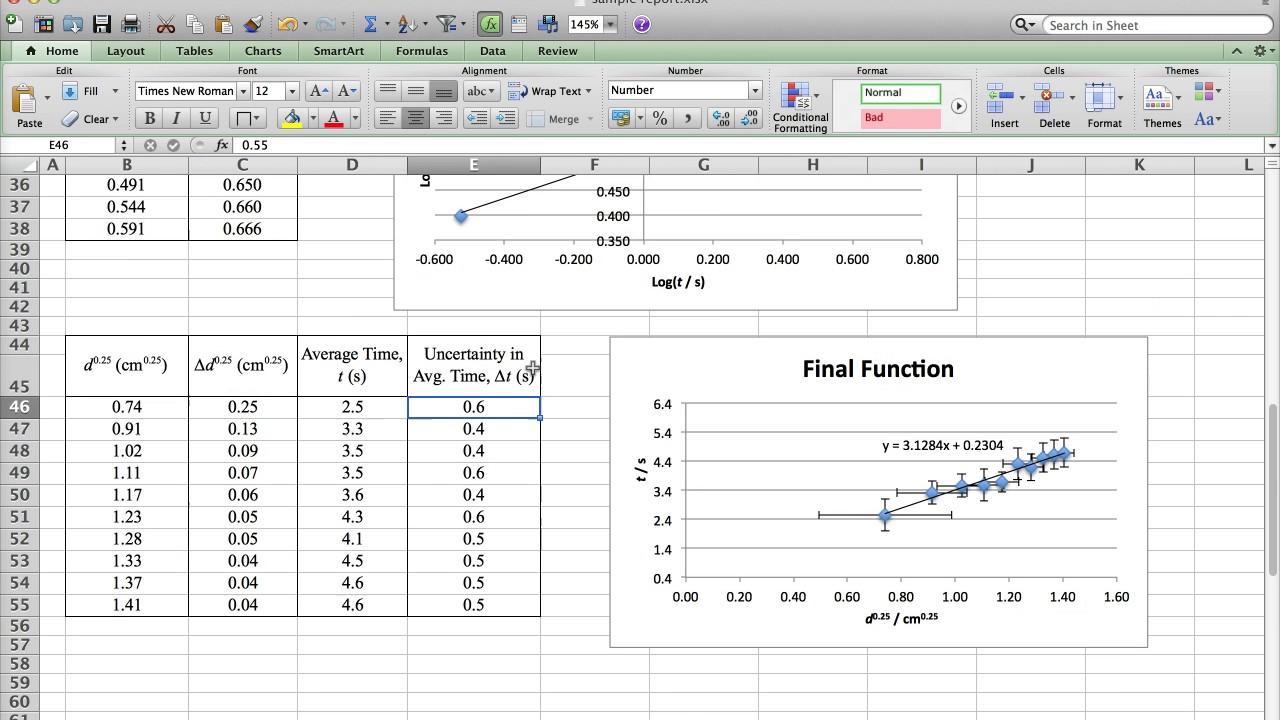This screenshot has width=1280, height=720.
Task: Switch to the Layout tab
Action: click(x=126, y=51)
